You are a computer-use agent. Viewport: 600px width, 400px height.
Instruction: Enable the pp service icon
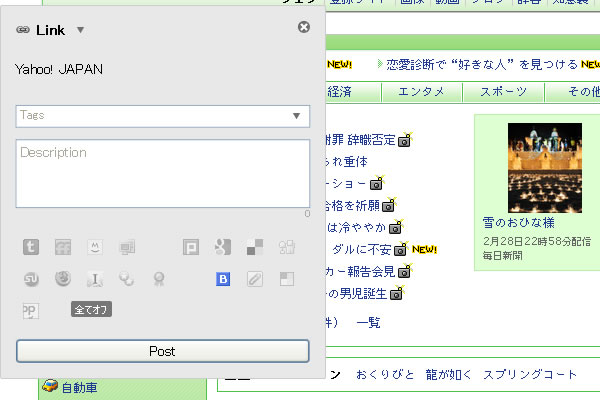point(31,310)
